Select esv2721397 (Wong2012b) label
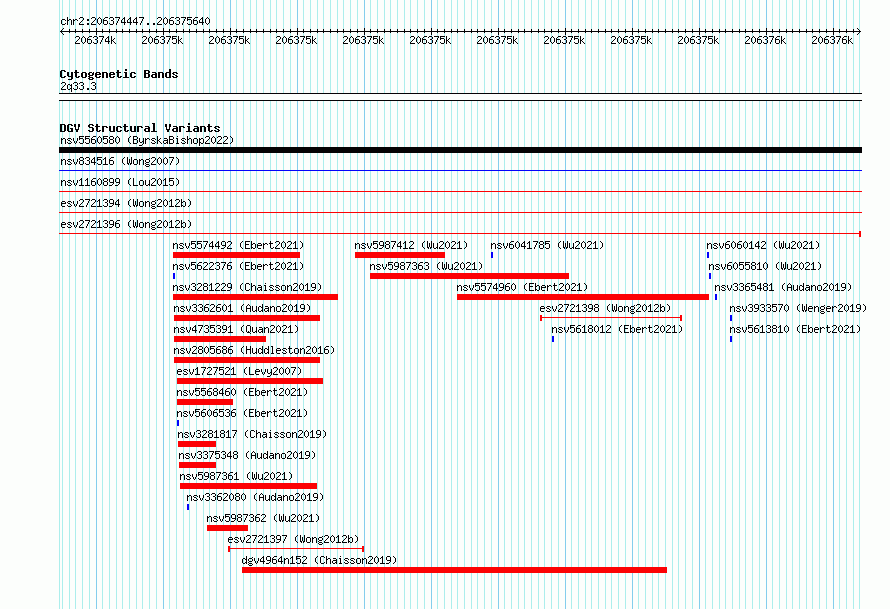890x609 pixels. coord(293,539)
